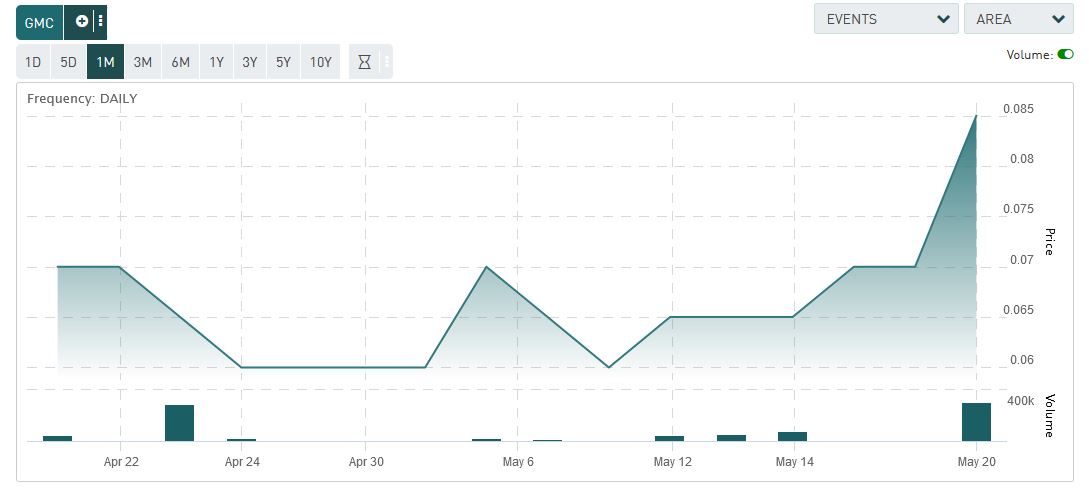Open the AREA chart type dropdown
This screenshot has width=1089, height=496.
click(1017, 19)
